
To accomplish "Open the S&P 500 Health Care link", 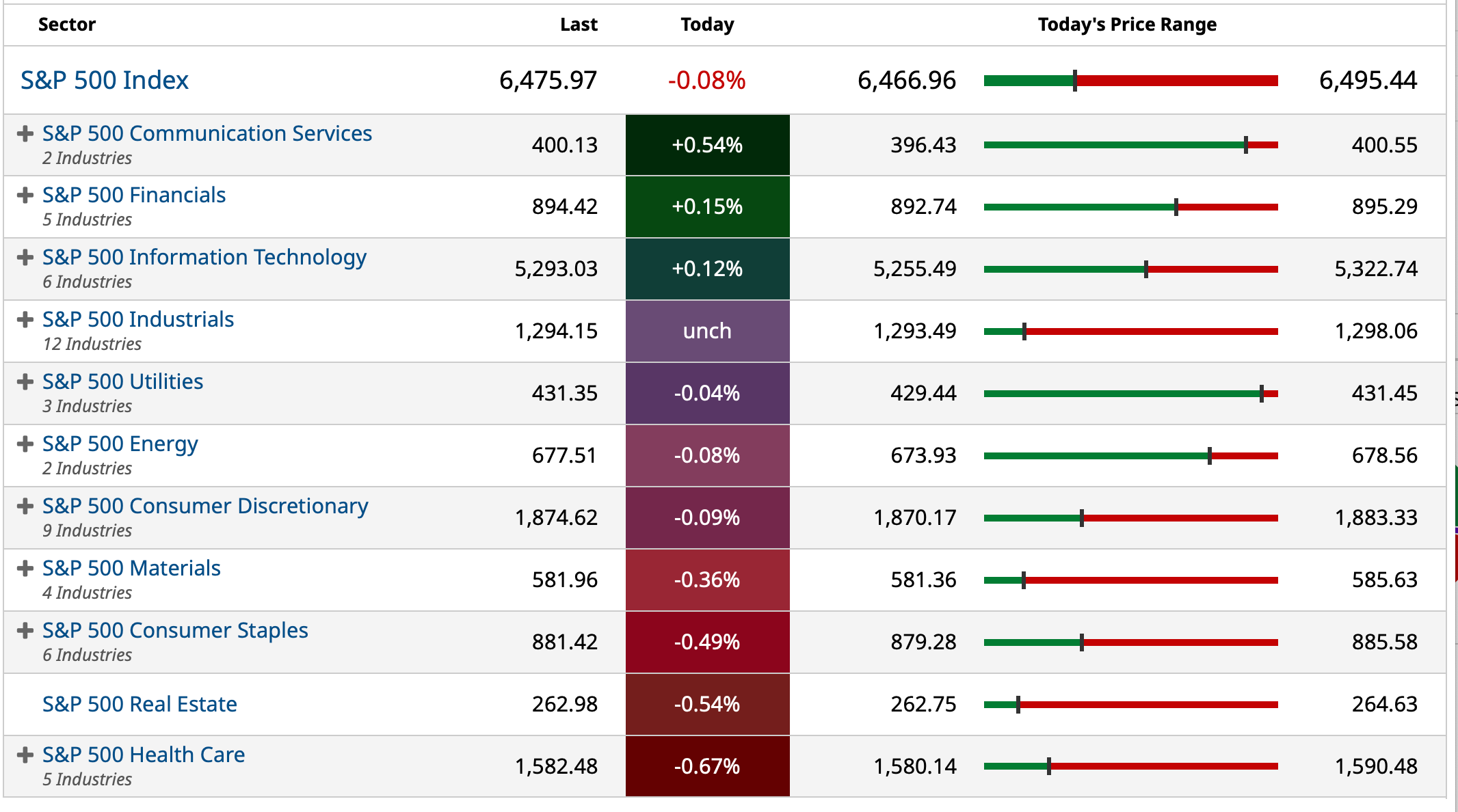I will [x=144, y=755].
